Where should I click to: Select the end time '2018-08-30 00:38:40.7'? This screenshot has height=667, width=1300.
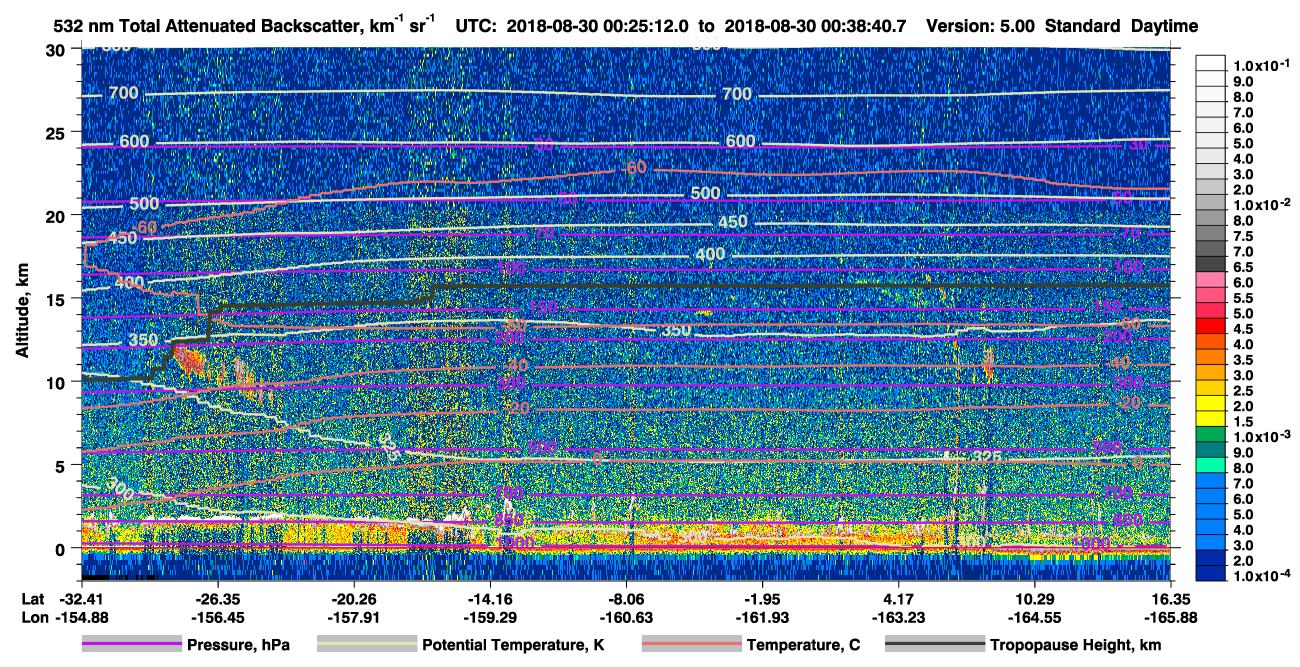(x=816, y=27)
